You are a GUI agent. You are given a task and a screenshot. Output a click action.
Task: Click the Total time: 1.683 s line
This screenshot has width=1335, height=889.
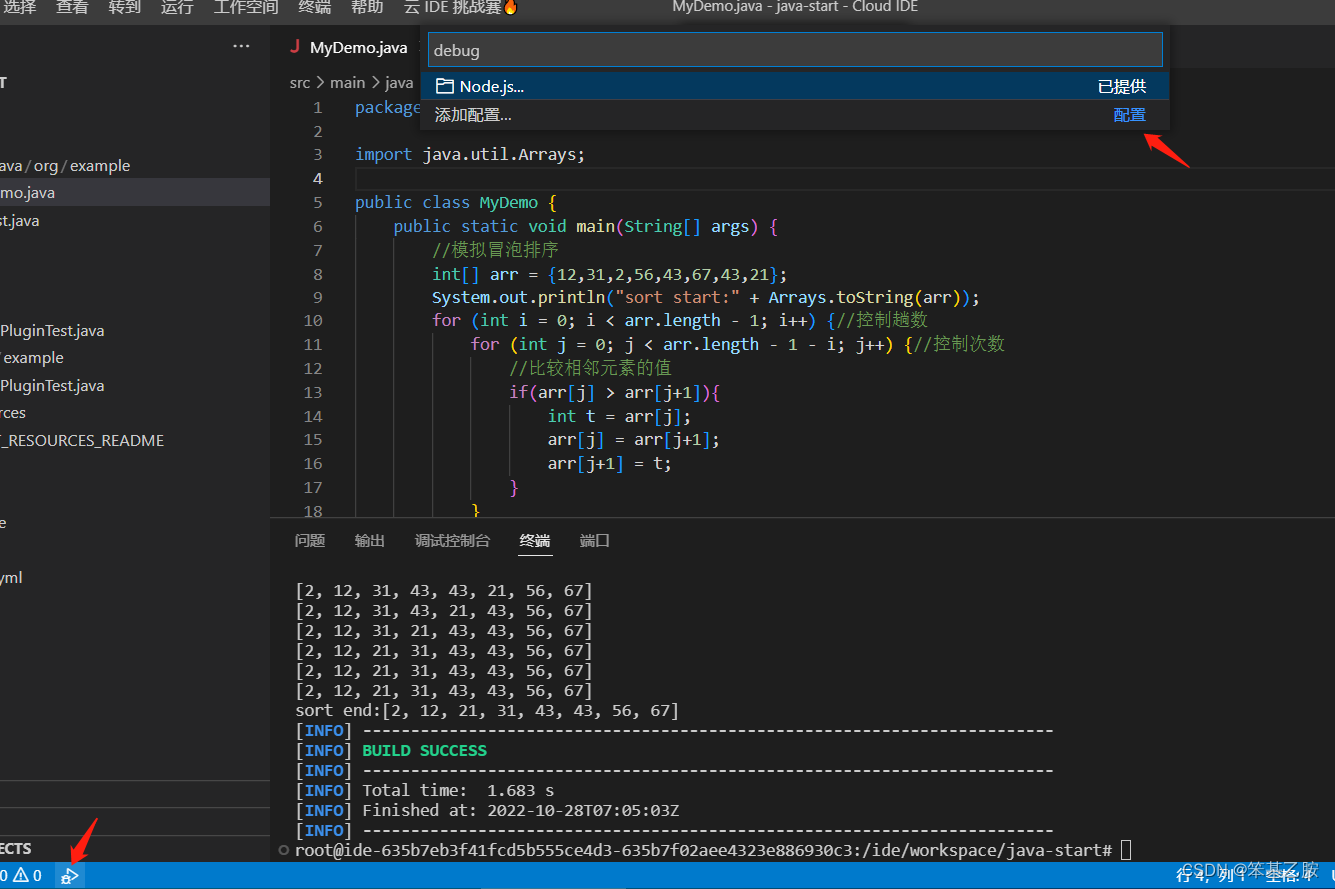click(x=458, y=791)
